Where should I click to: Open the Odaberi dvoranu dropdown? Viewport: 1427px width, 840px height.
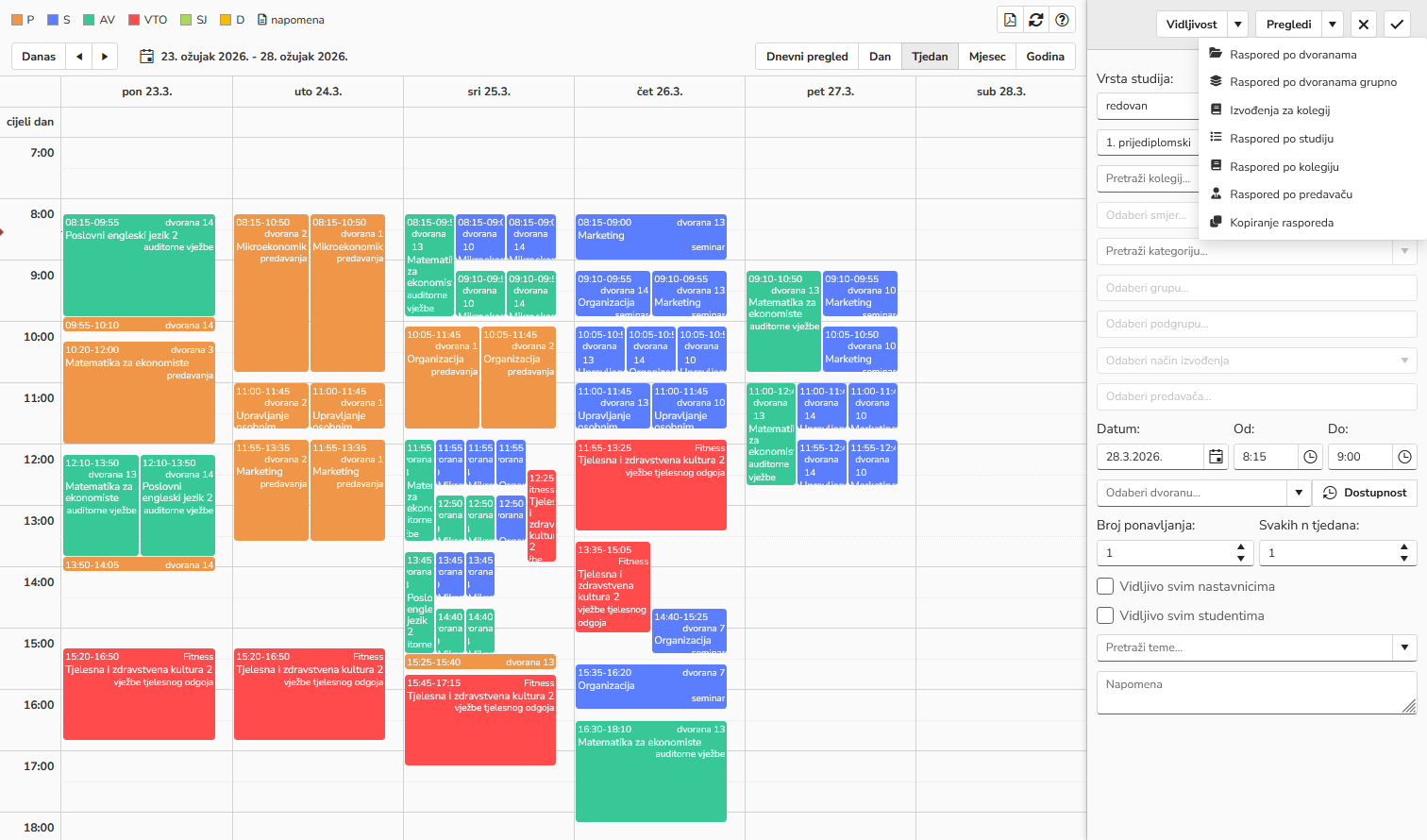pos(1298,493)
